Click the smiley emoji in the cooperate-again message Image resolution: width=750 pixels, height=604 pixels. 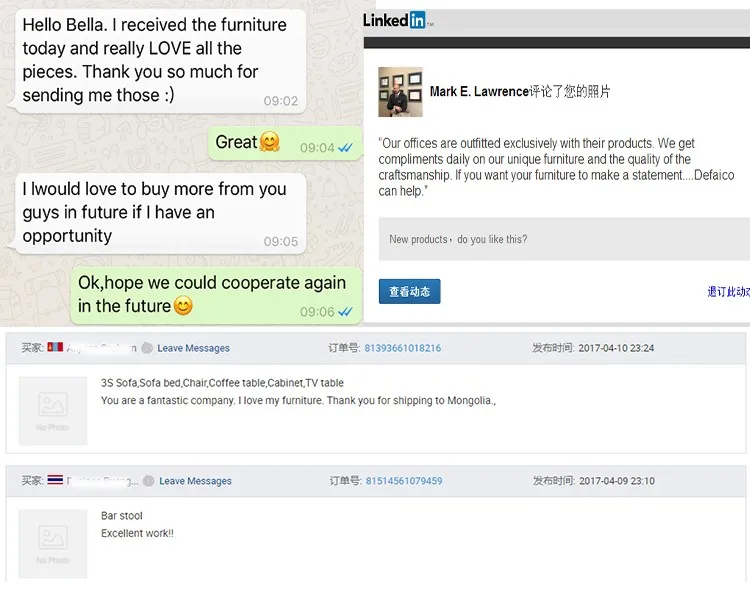183,306
